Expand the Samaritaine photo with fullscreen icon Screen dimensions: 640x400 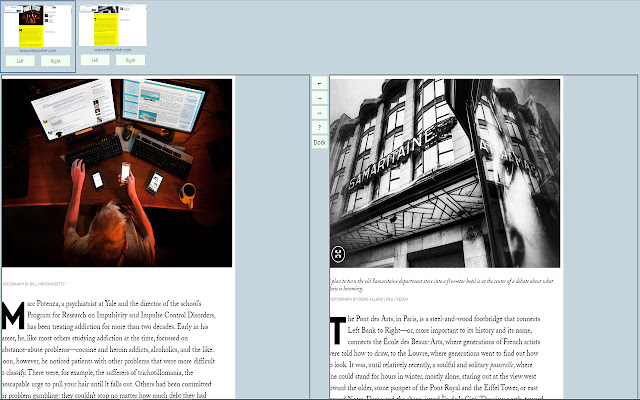point(338,254)
